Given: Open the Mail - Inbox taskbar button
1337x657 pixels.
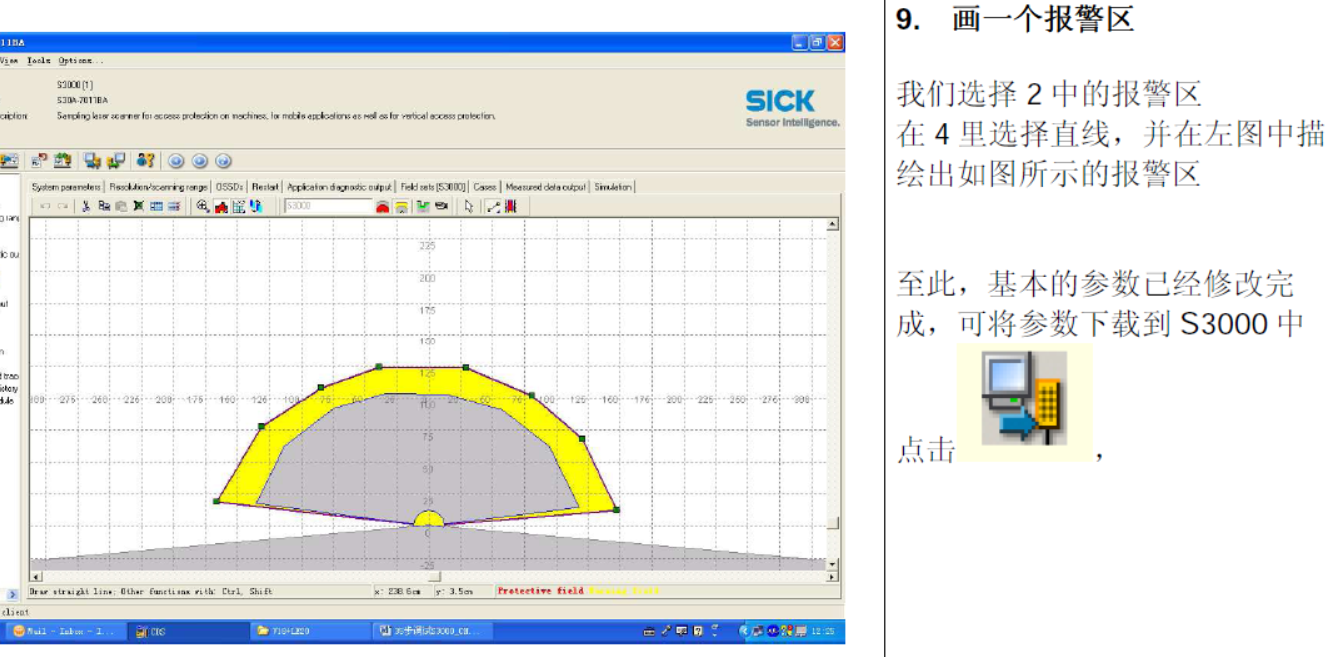Looking at the screenshot, I should (x=66, y=631).
